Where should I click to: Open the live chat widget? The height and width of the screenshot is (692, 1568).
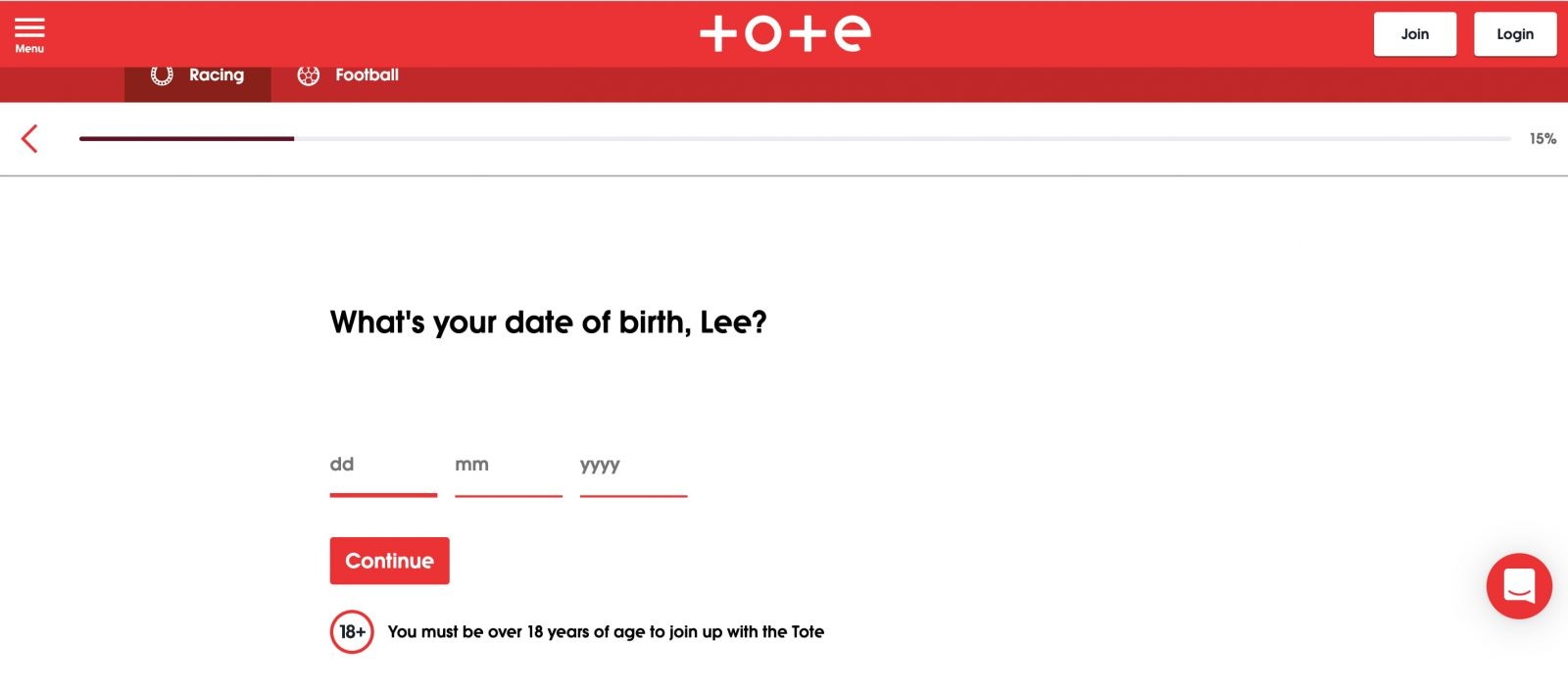pyautogui.click(x=1518, y=586)
